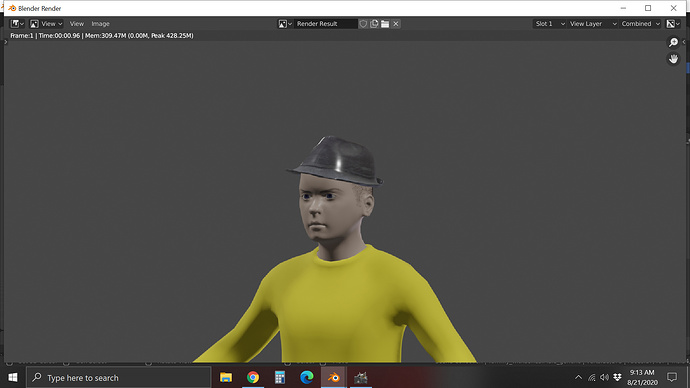Viewport: 690px width, 388px height.
Task: Open Google Chrome from taskbar
Action: tap(253, 377)
